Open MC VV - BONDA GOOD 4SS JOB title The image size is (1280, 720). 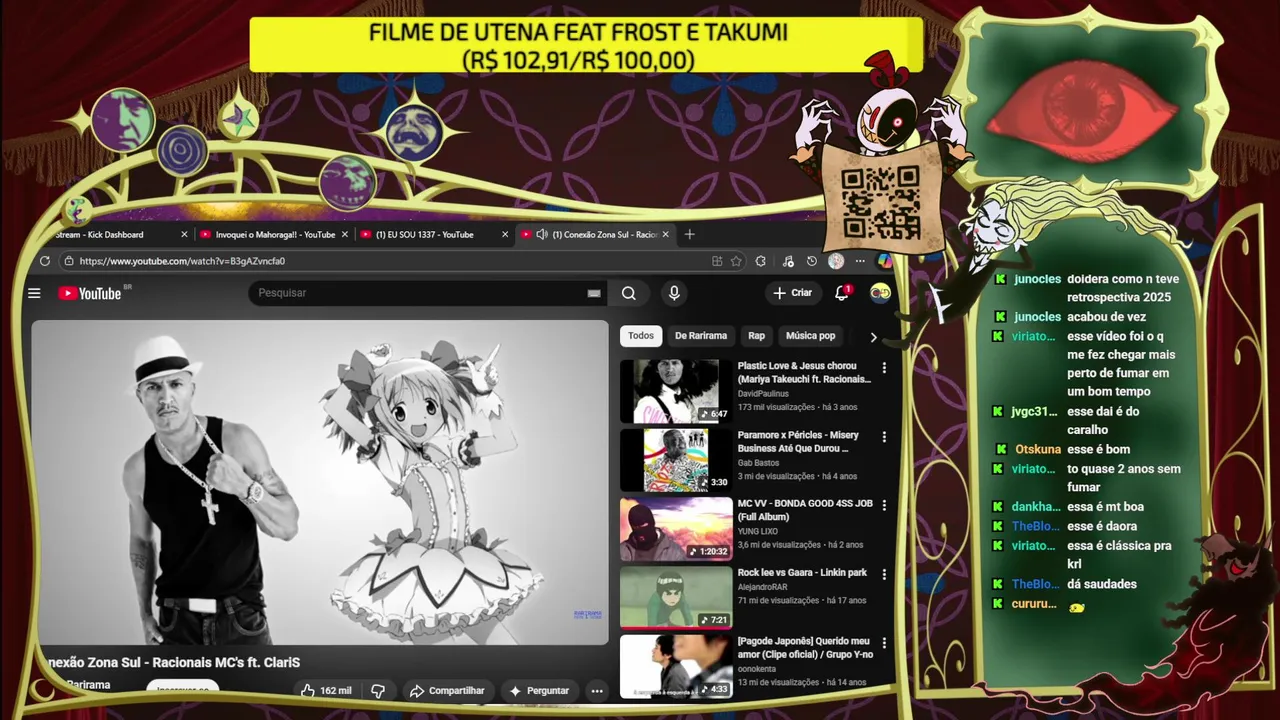click(x=805, y=510)
